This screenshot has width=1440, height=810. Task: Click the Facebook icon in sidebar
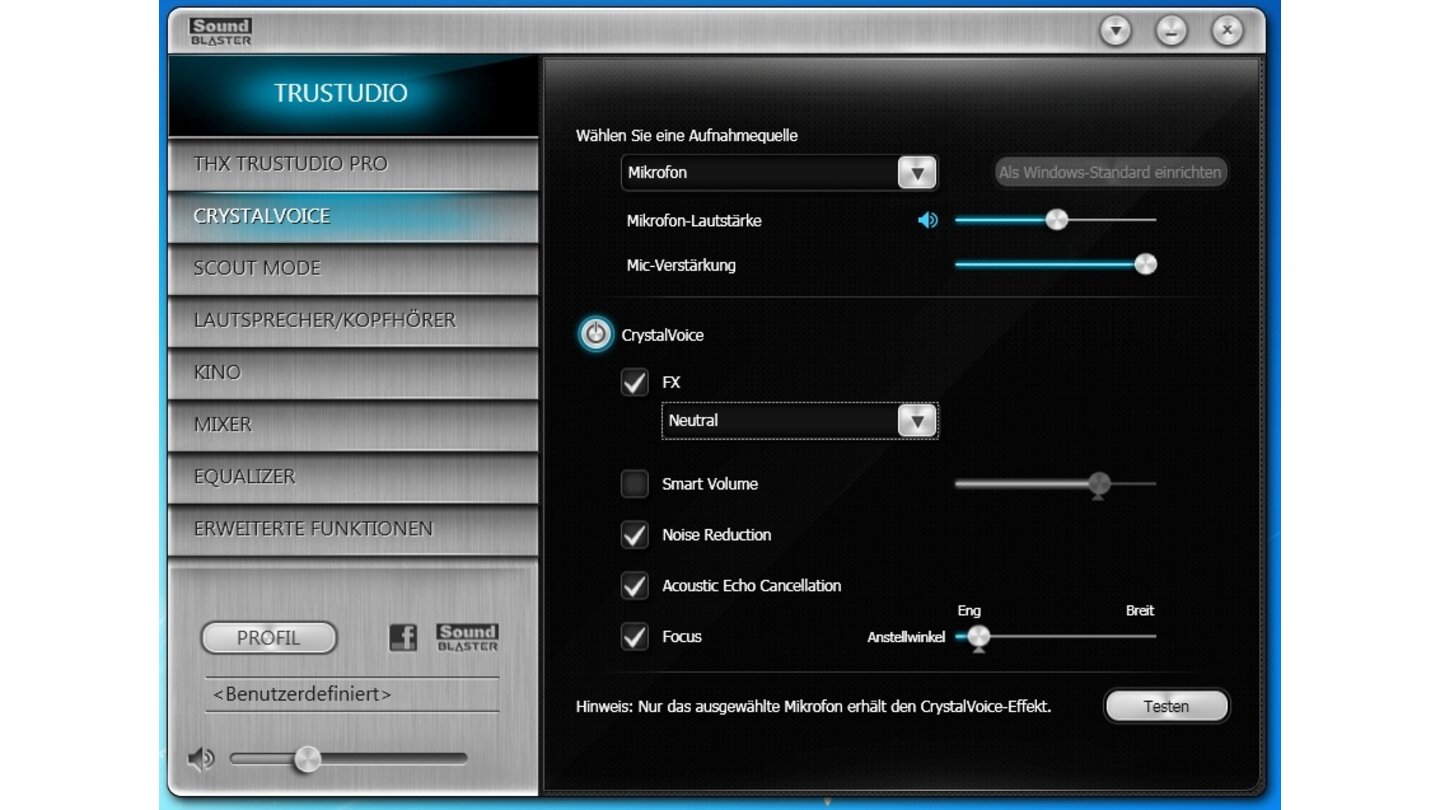(403, 637)
